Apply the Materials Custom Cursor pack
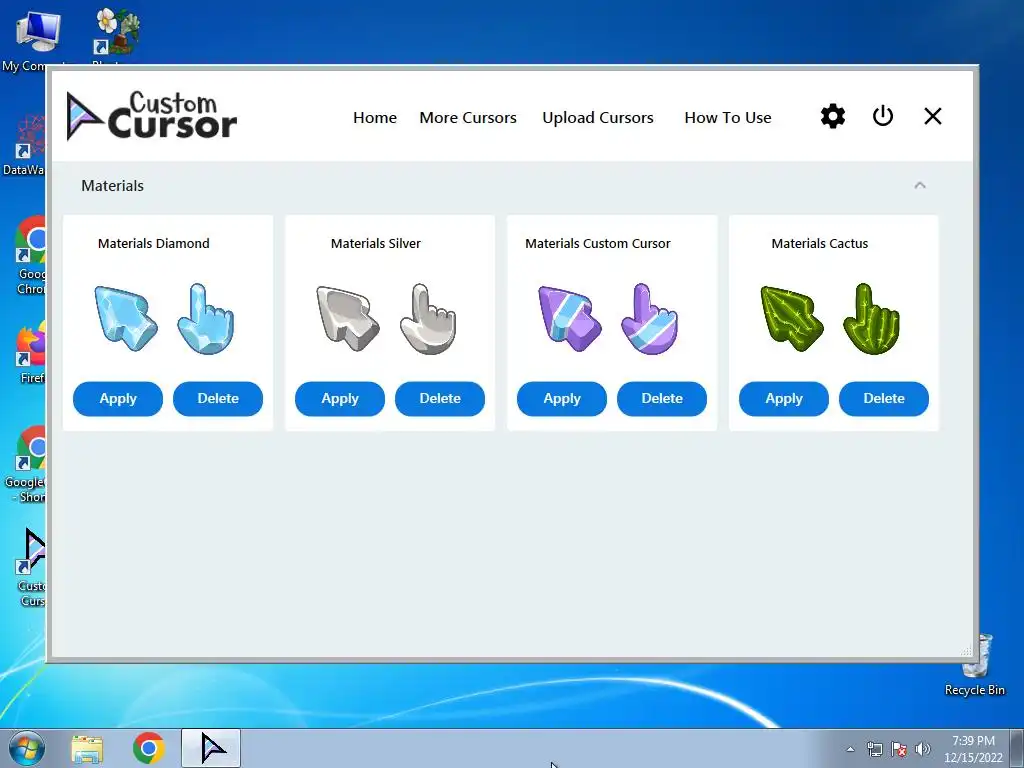This screenshot has width=1024, height=768. 562,398
